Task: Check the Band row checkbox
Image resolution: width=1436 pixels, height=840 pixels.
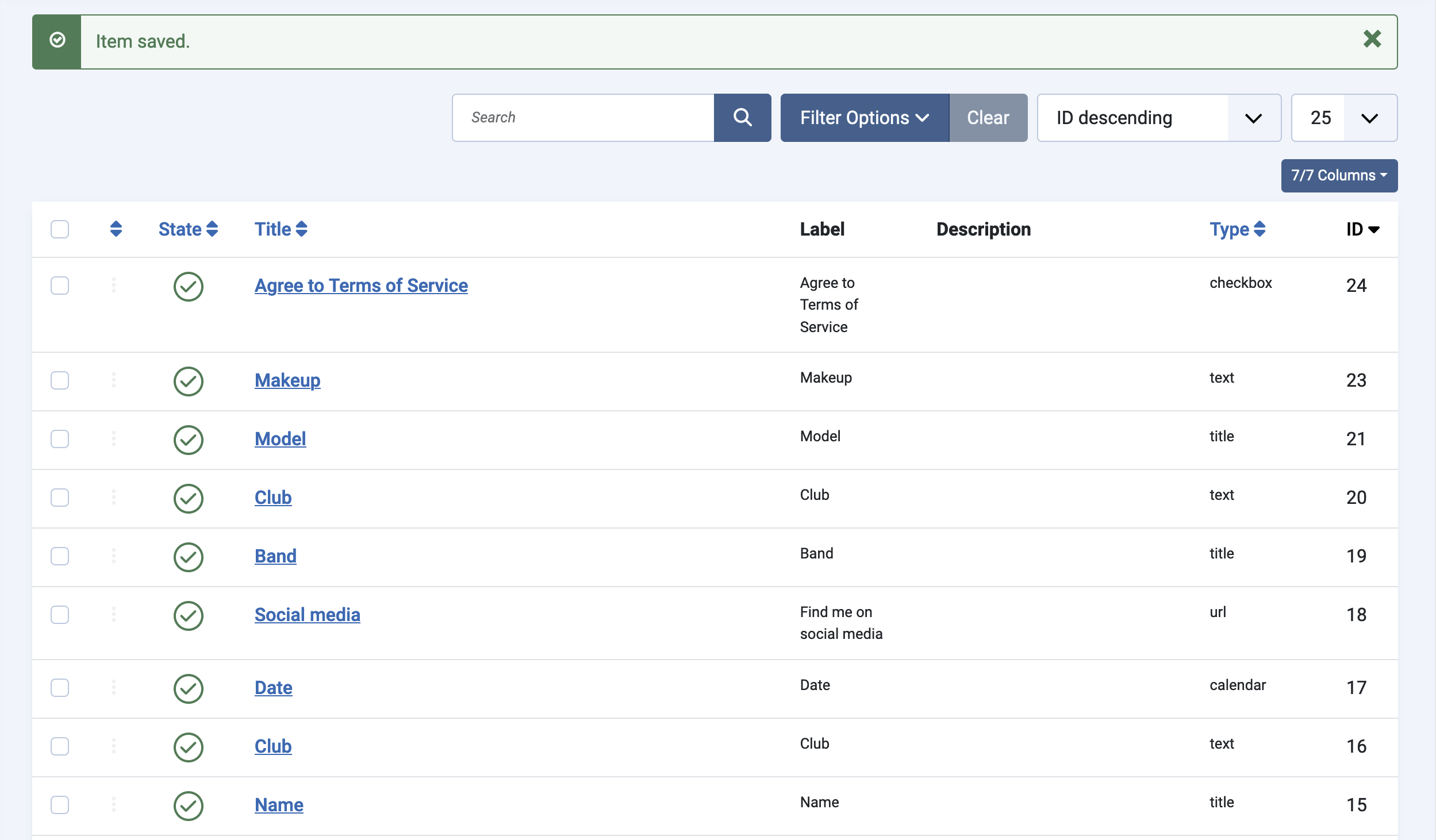Action: (60, 556)
